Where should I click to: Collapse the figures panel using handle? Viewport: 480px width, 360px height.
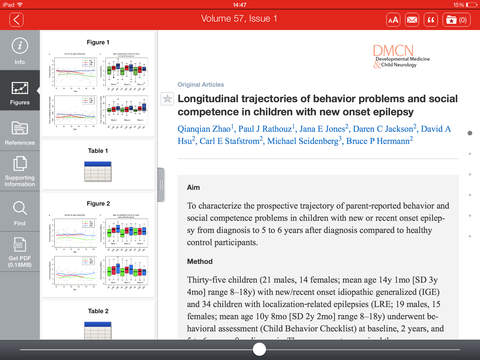(161, 185)
